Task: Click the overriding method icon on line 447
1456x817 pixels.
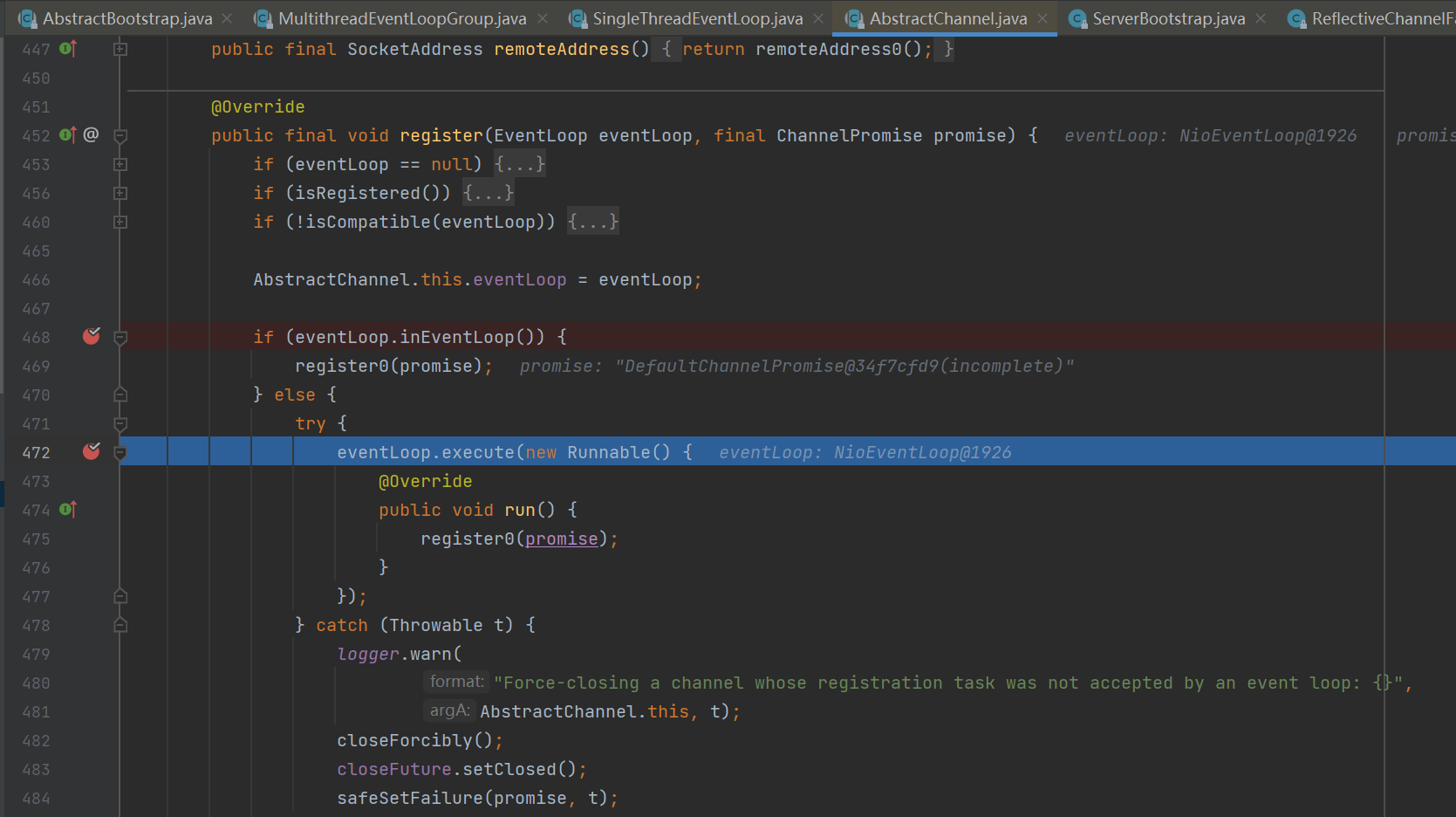Action: [68, 49]
